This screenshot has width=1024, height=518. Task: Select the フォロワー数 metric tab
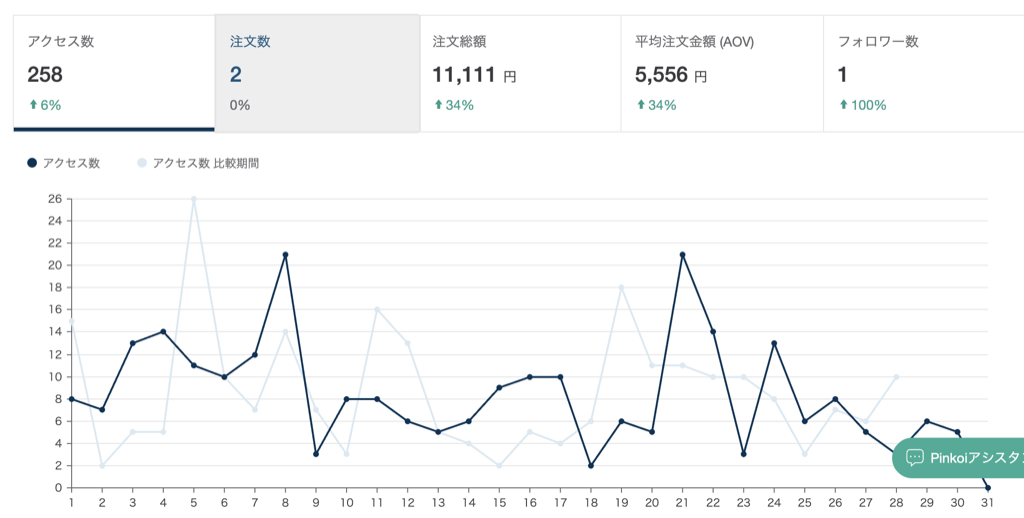(x=923, y=73)
